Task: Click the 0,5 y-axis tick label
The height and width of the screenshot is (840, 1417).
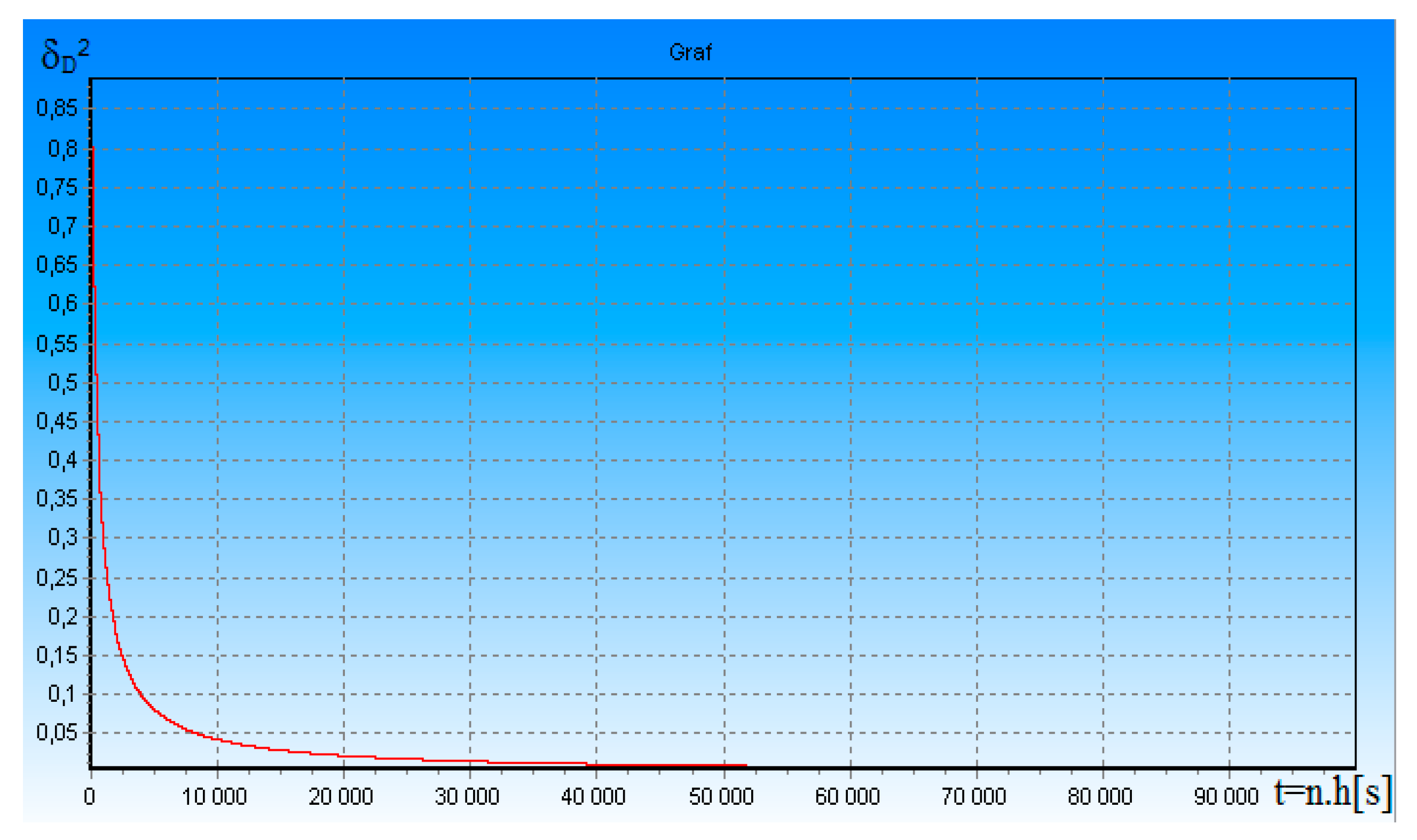Action: tap(62, 383)
